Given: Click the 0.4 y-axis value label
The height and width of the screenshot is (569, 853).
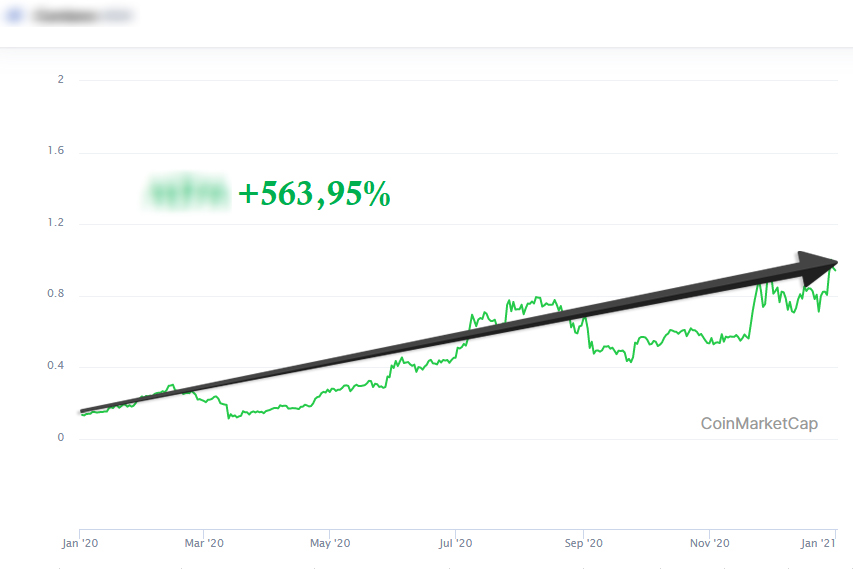Looking at the screenshot, I should click(x=56, y=366).
